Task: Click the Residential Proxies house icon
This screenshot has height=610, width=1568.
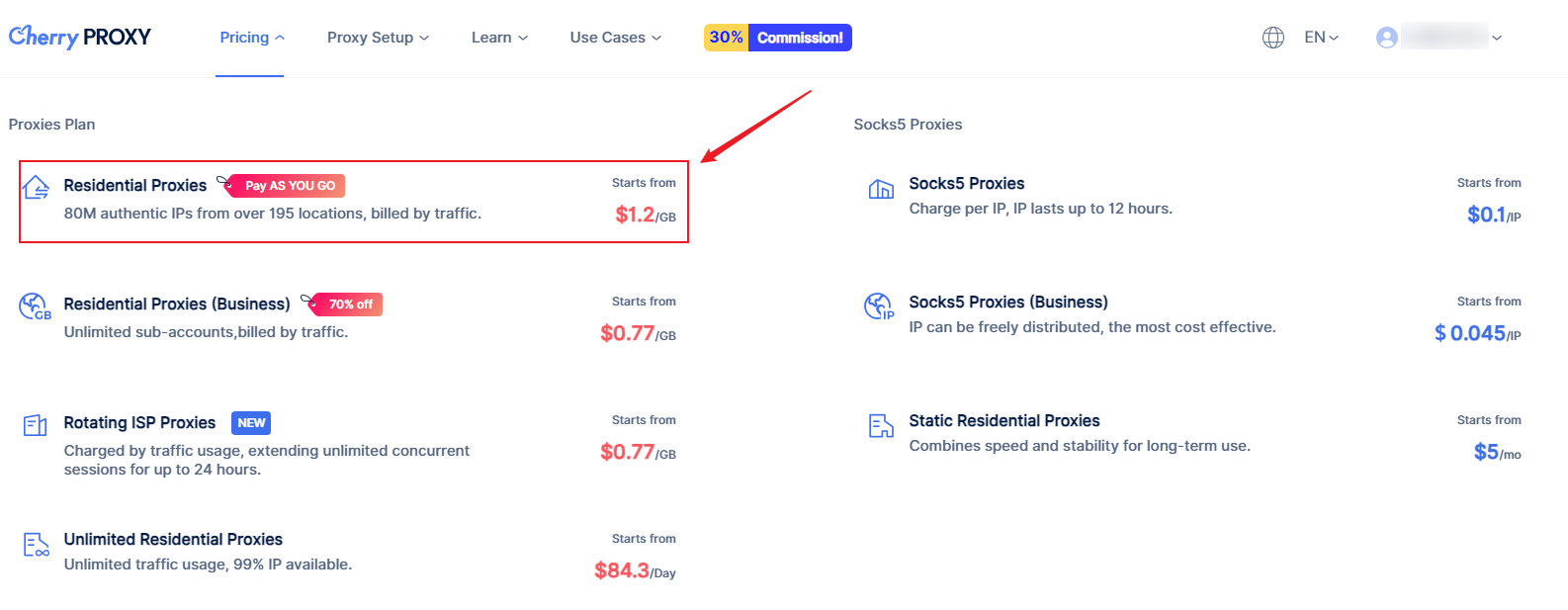Action: pos(36,187)
